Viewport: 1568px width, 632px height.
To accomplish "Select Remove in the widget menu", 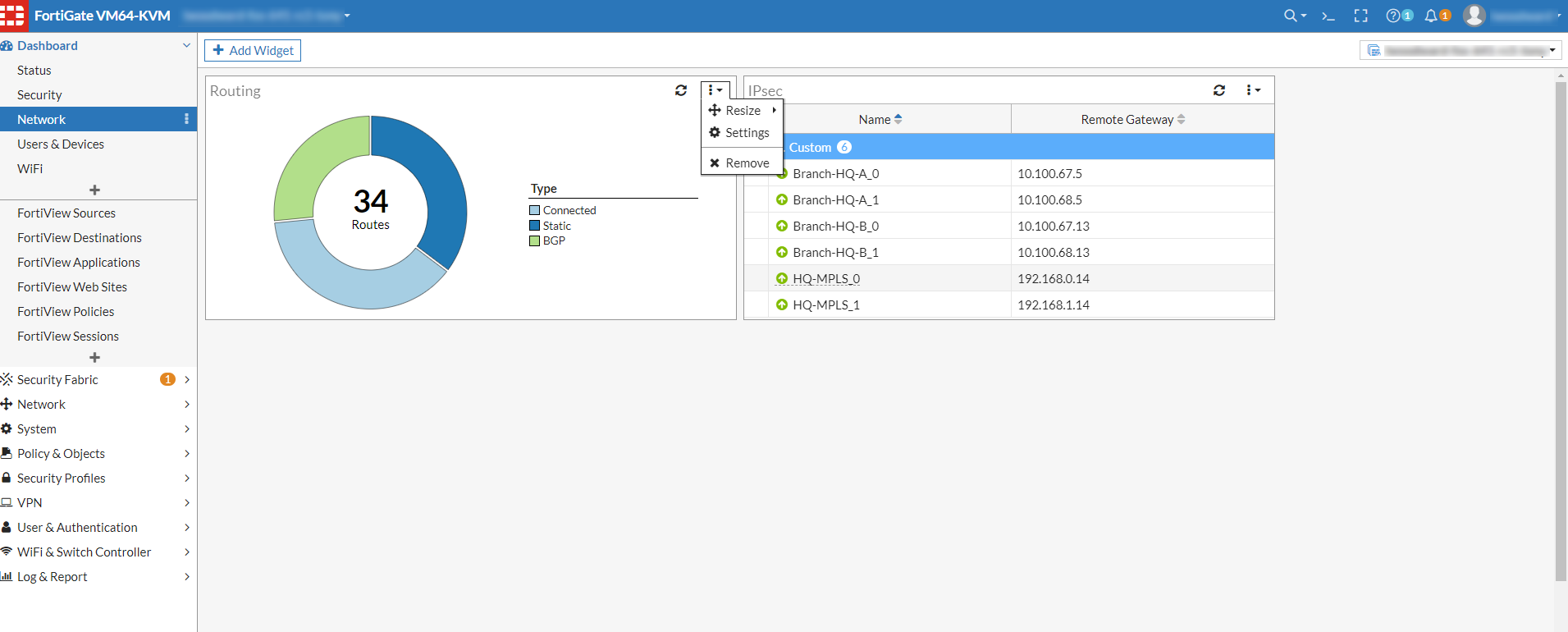I will 743,163.
